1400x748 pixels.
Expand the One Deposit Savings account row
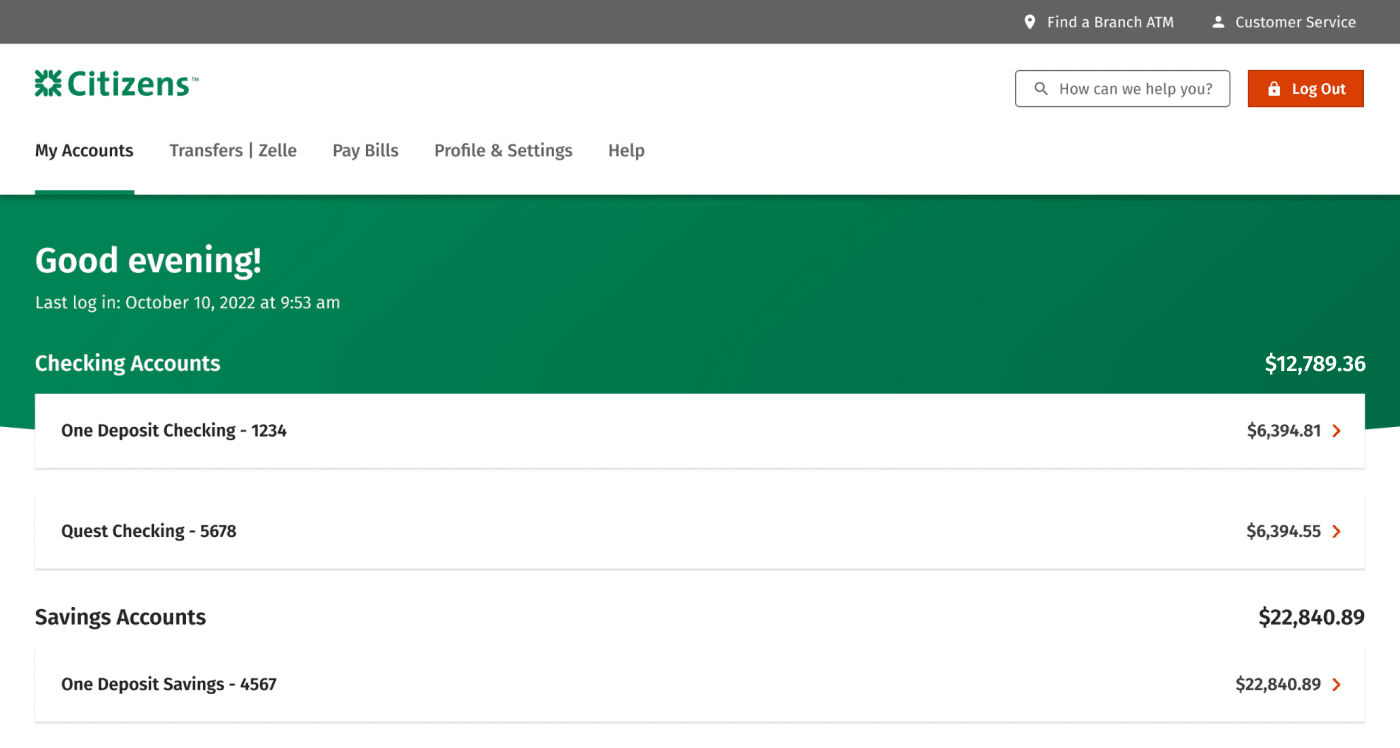168,684
